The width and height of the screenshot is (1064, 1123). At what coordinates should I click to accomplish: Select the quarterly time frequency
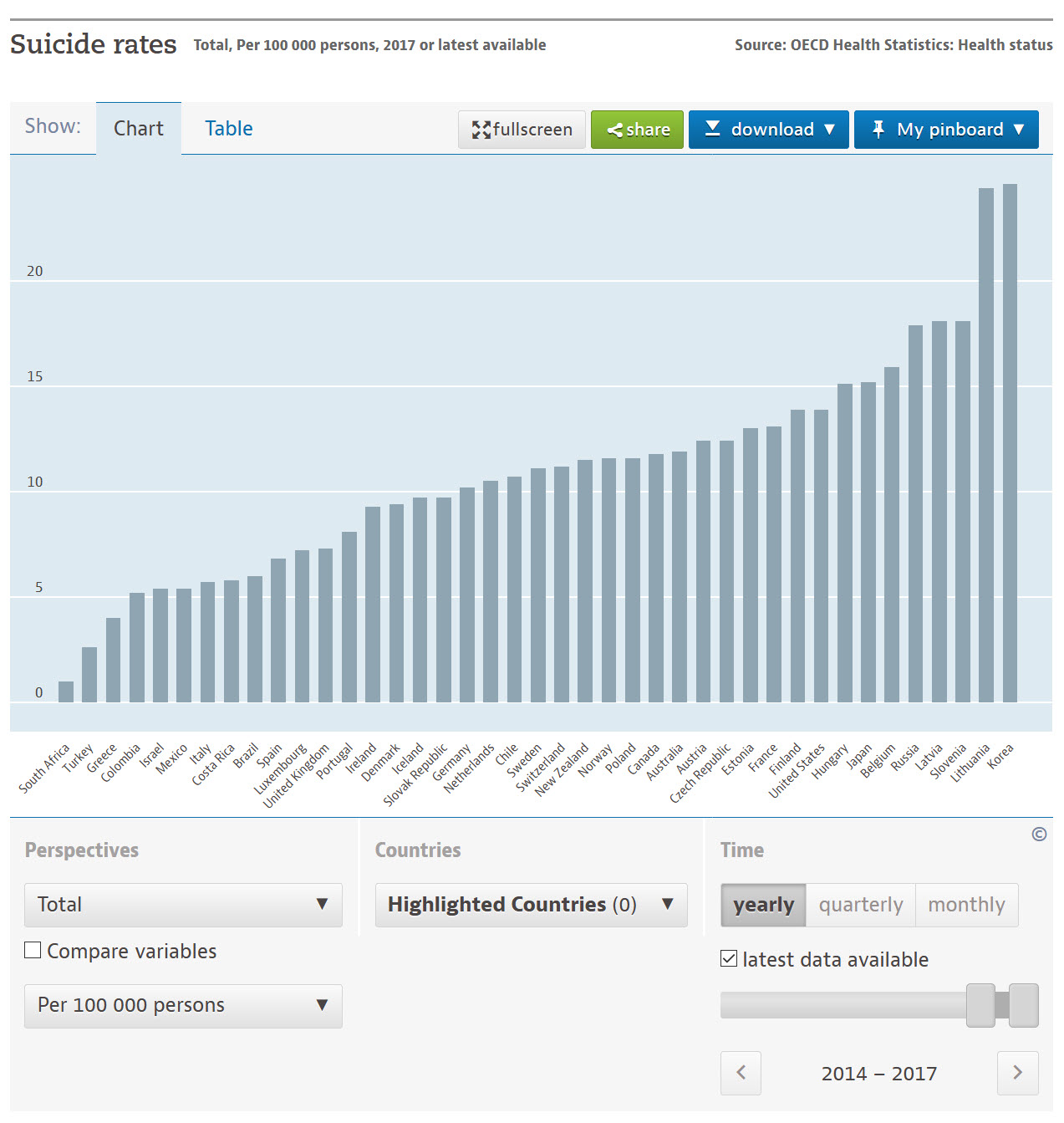pyautogui.click(x=860, y=905)
